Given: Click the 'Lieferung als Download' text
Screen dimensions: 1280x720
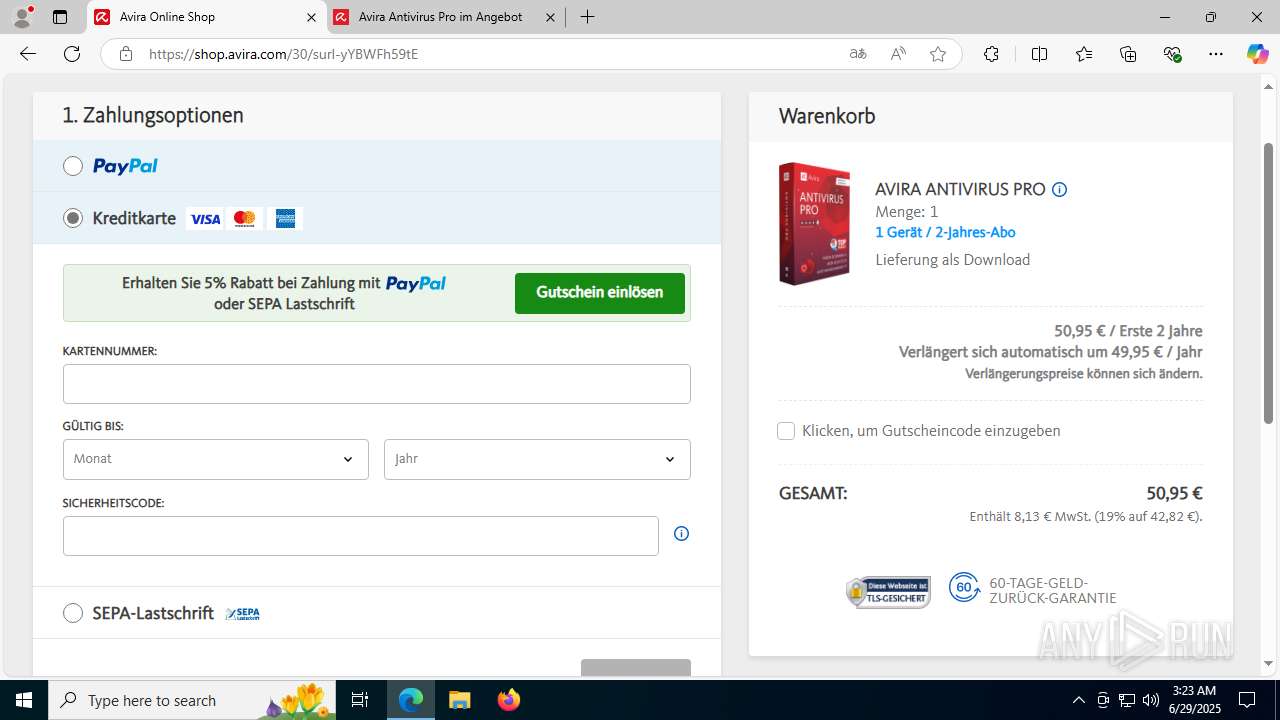Looking at the screenshot, I should pyautogui.click(x=953, y=260).
